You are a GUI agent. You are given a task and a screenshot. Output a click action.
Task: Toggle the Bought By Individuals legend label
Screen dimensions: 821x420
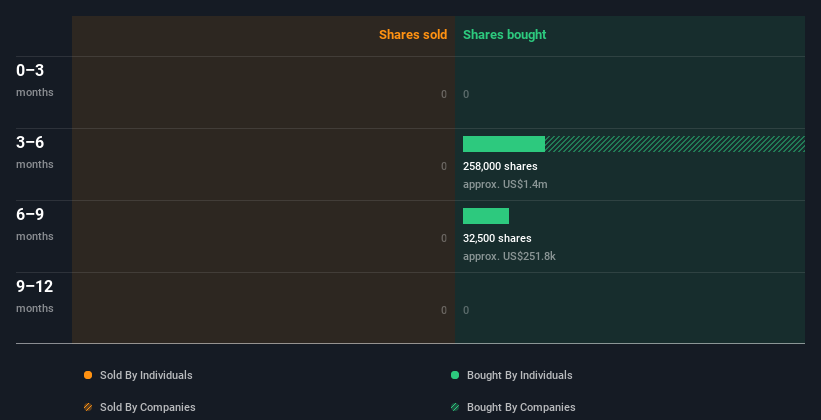pyautogui.click(x=519, y=375)
